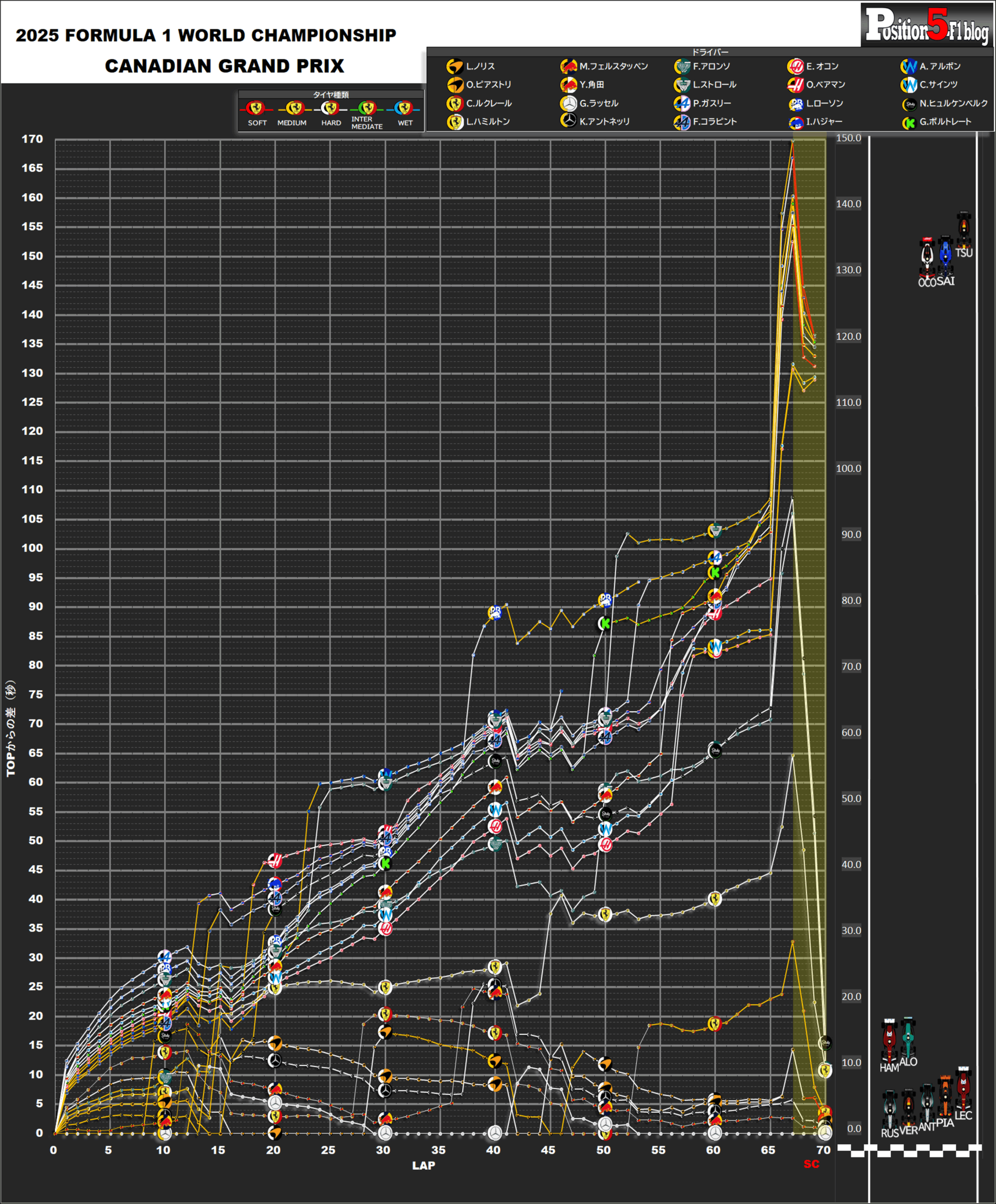
Task: Click the Ferrari marker near 40 seconds at lap 60
Action: (714, 898)
